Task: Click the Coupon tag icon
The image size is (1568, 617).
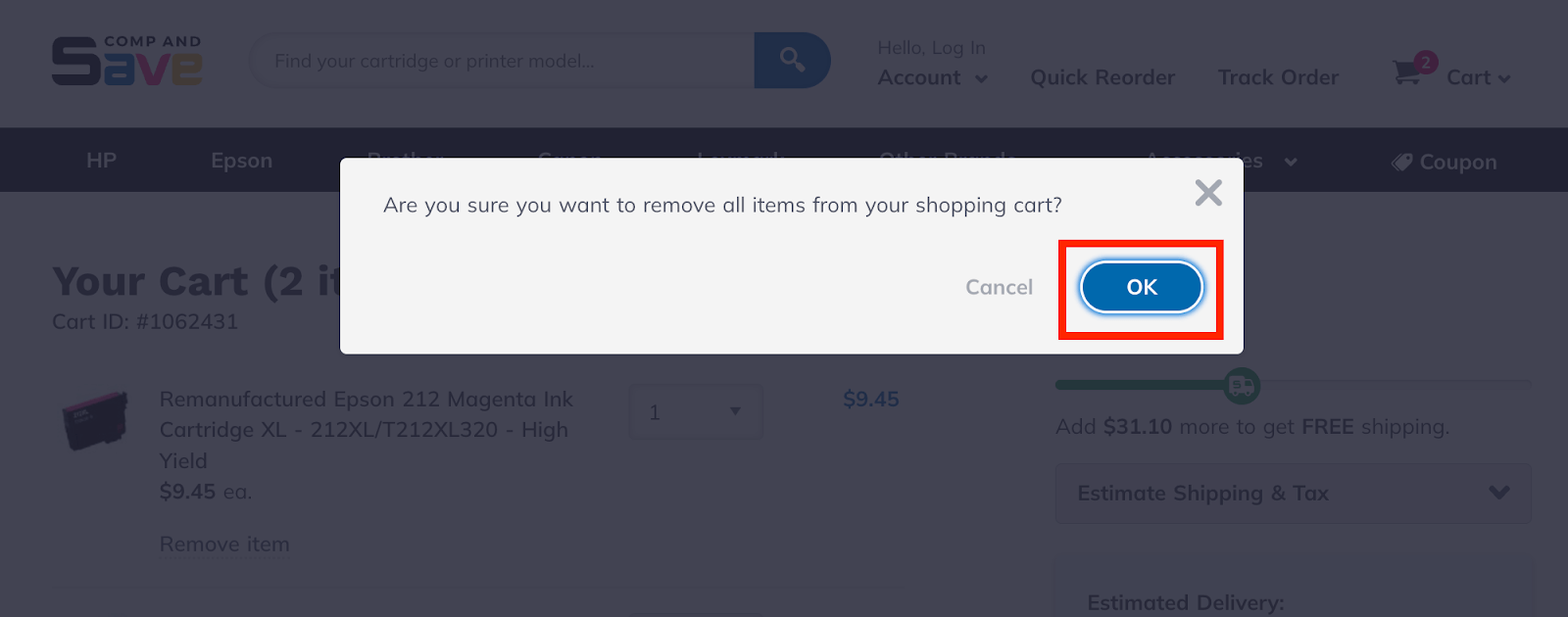Action: pos(1400,162)
